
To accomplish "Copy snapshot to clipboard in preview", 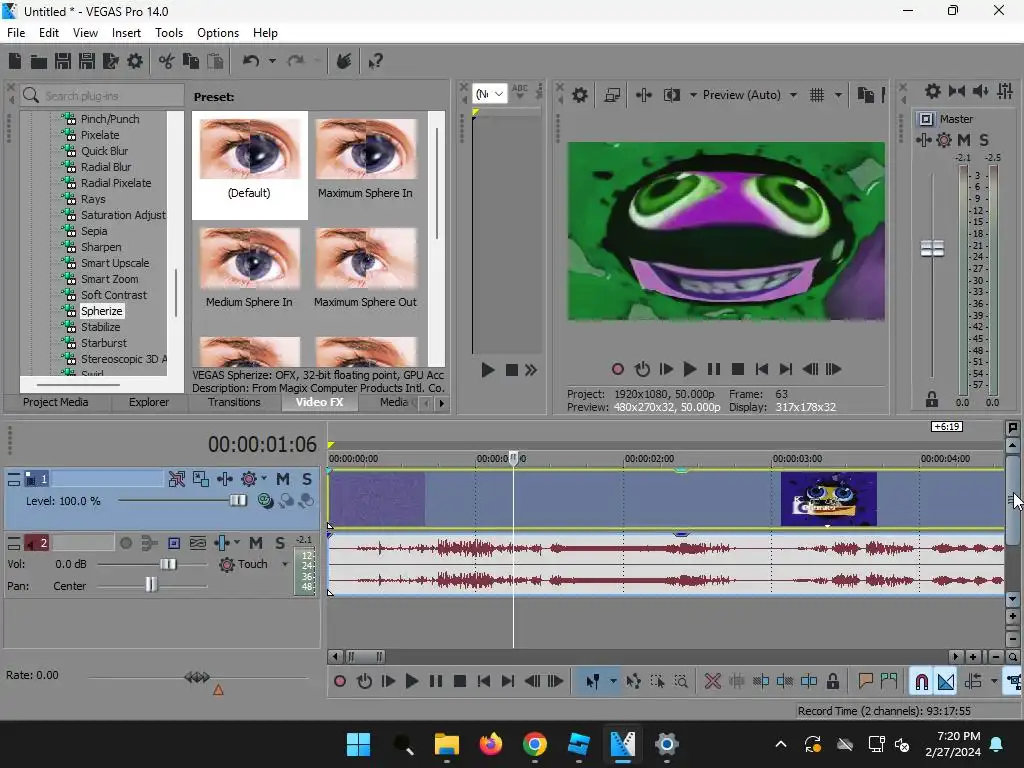I will tap(865, 95).
